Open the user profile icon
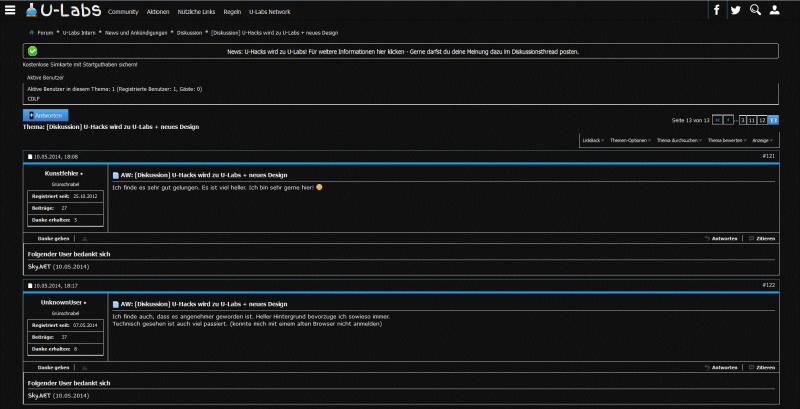 (776, 10)
